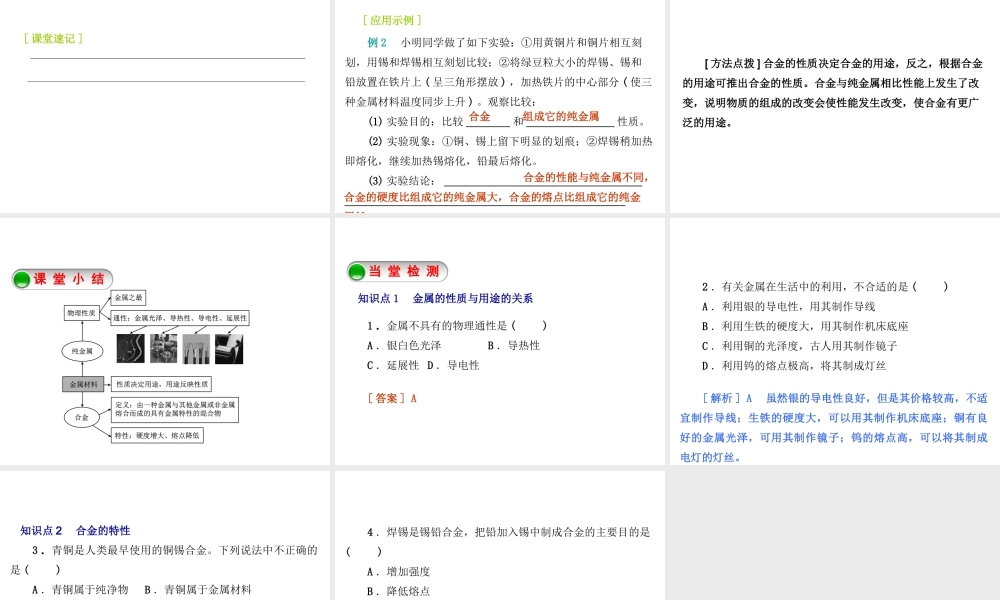The height and width of the screenshot is (600, 1000).
Task: Select option B. 青铜属于金属材料
Action: [x=198, y=590]
